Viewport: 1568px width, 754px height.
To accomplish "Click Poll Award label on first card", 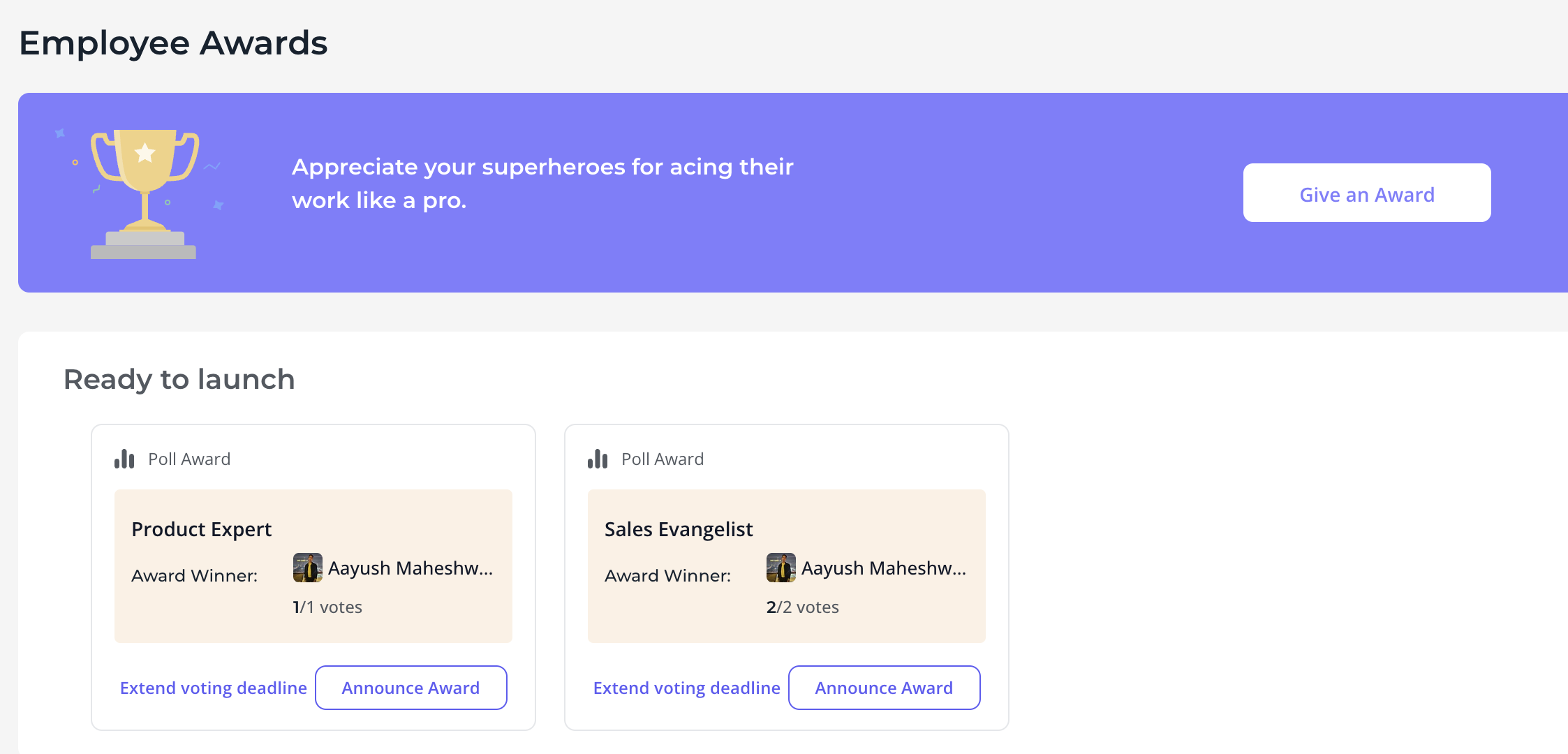I will (189, 459).
